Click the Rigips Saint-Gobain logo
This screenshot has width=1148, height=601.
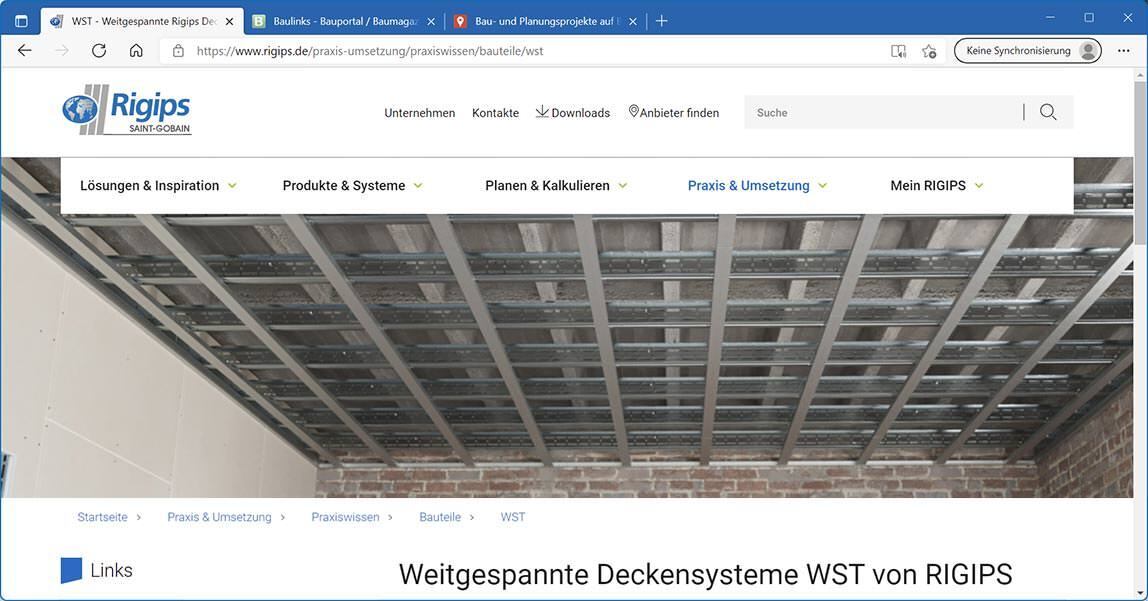tap(127, 110)
